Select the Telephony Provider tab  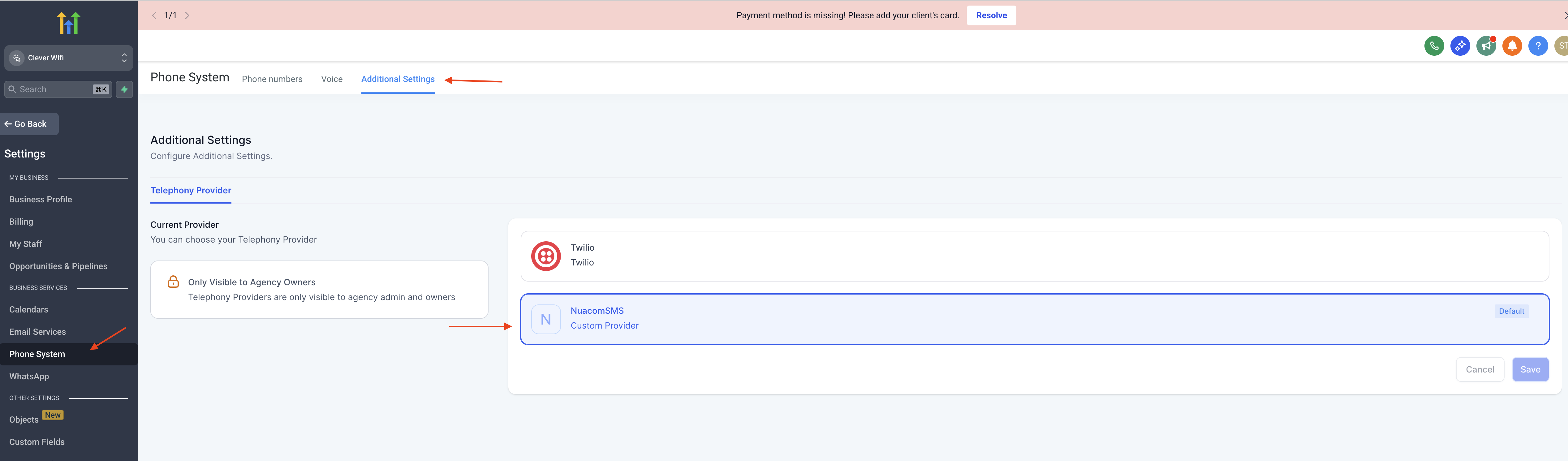(x=191, y=191)
